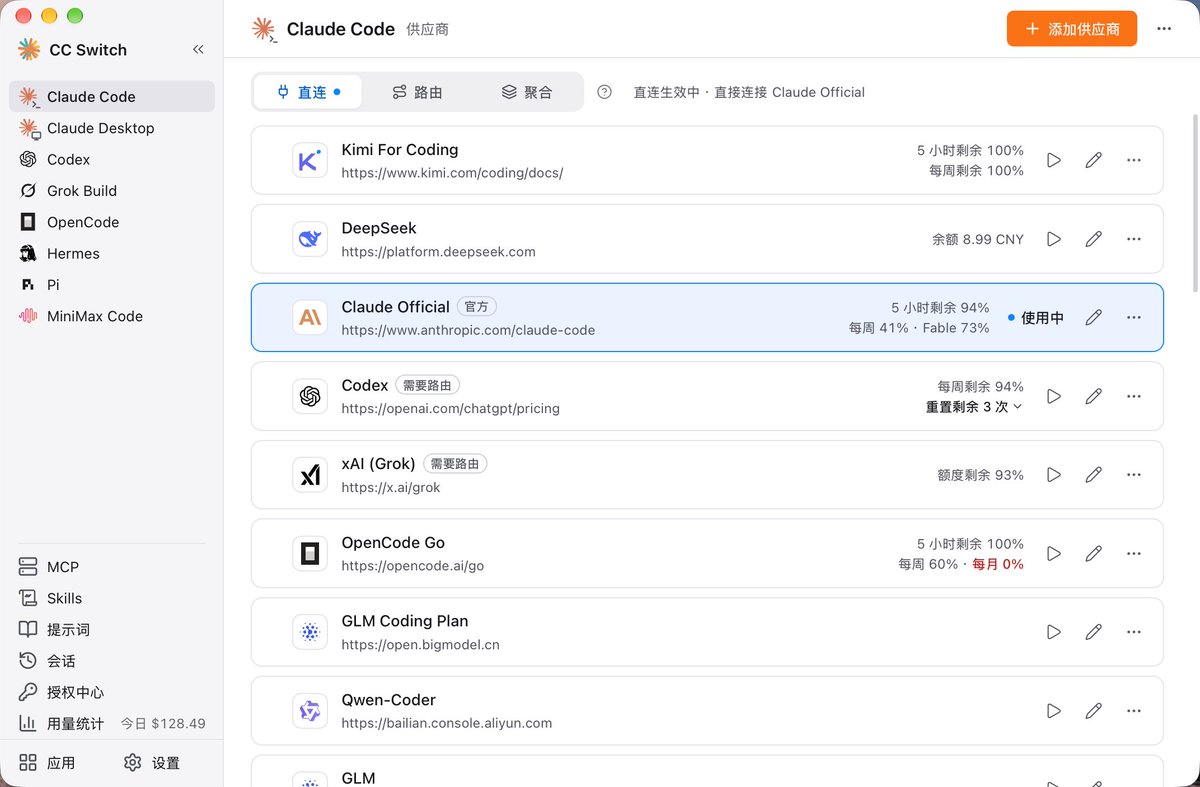Activate OpenCode Go with play icon
This screenshot has width=1200, height=787.
click(x=1054, y=553)
